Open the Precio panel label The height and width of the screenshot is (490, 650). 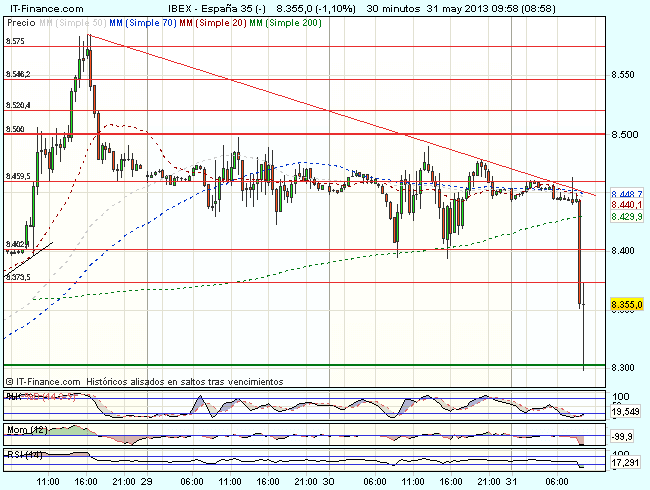coord(18,21)
